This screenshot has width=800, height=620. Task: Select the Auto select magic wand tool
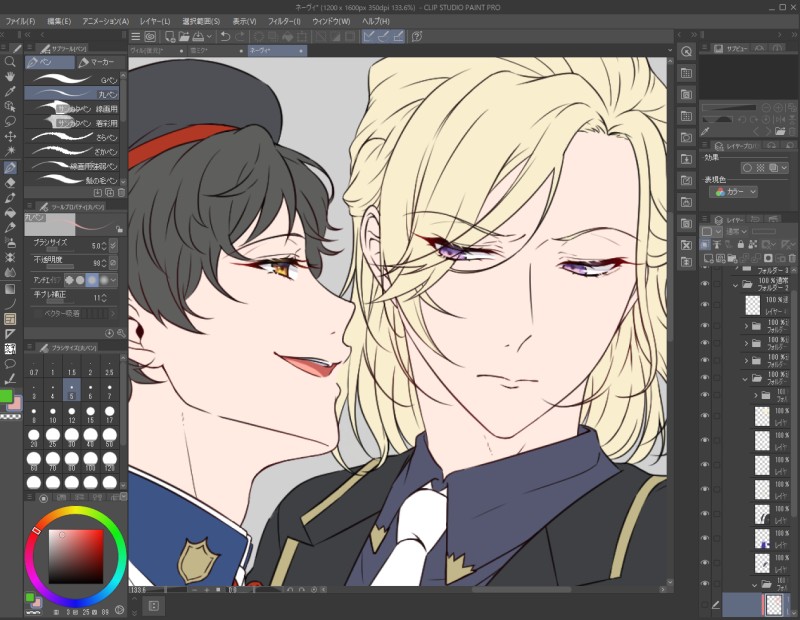[x=10, y=151]
